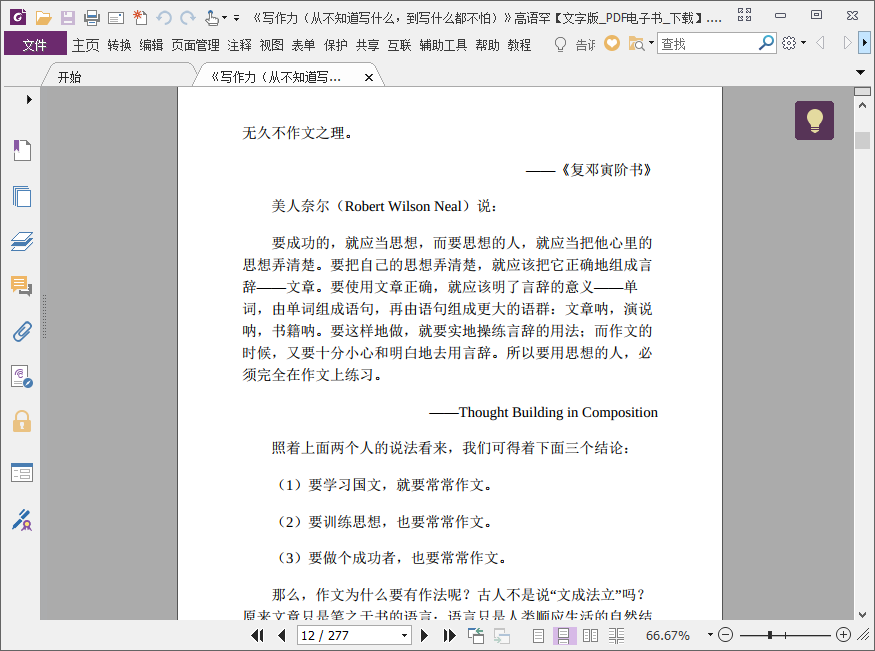Click the magnifier search icon in find box
Image resolution: width=875 pixels, height=651 pixels.
coord(766,42)
